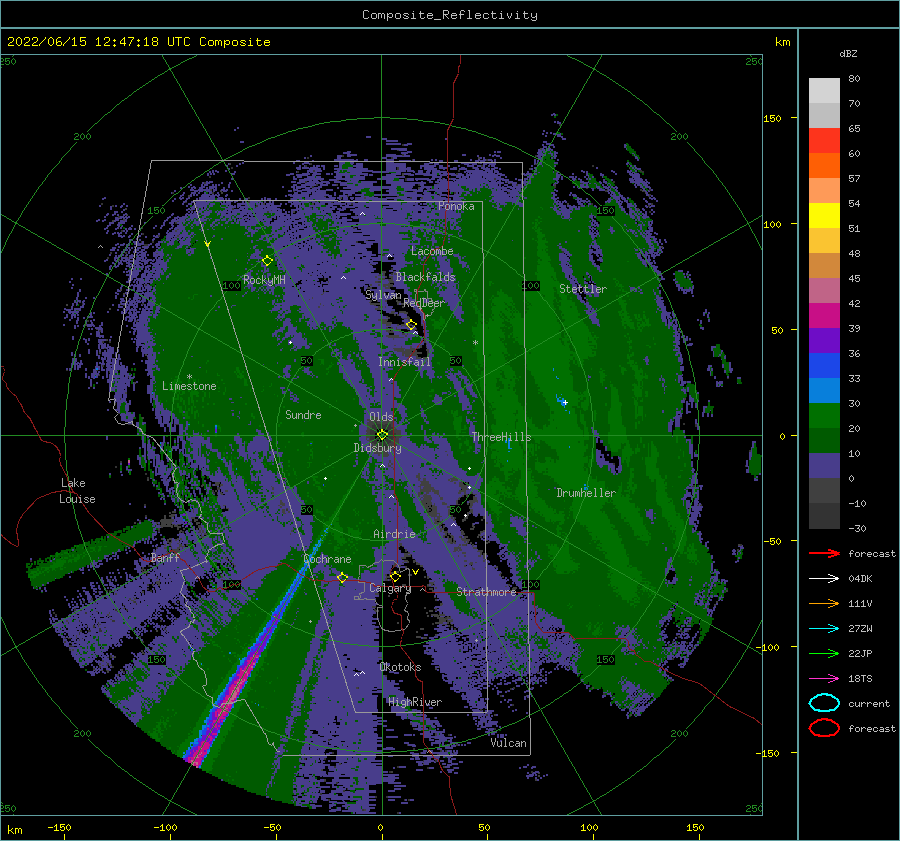Click the Calgary city label
The height and width of the screenshot is (841, 900).
click(x=390, y=588)
